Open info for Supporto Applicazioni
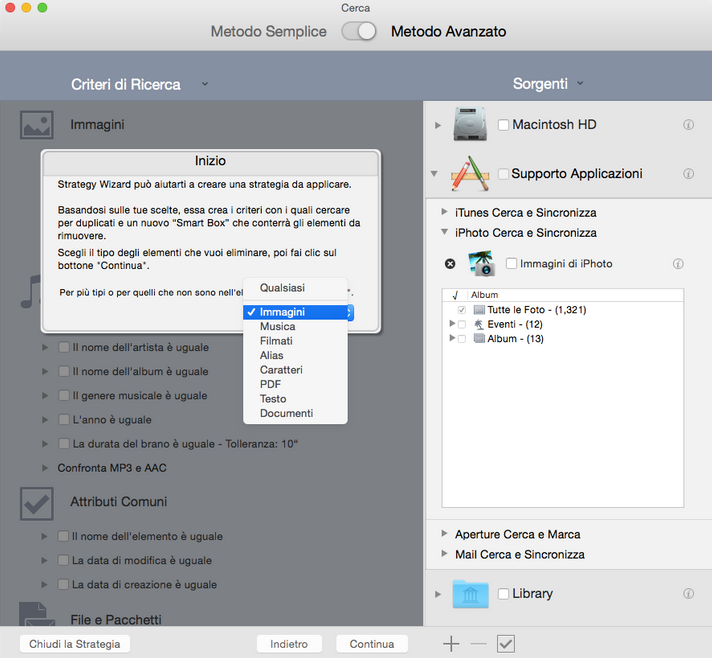712x658 pixels. click(688, 173)
